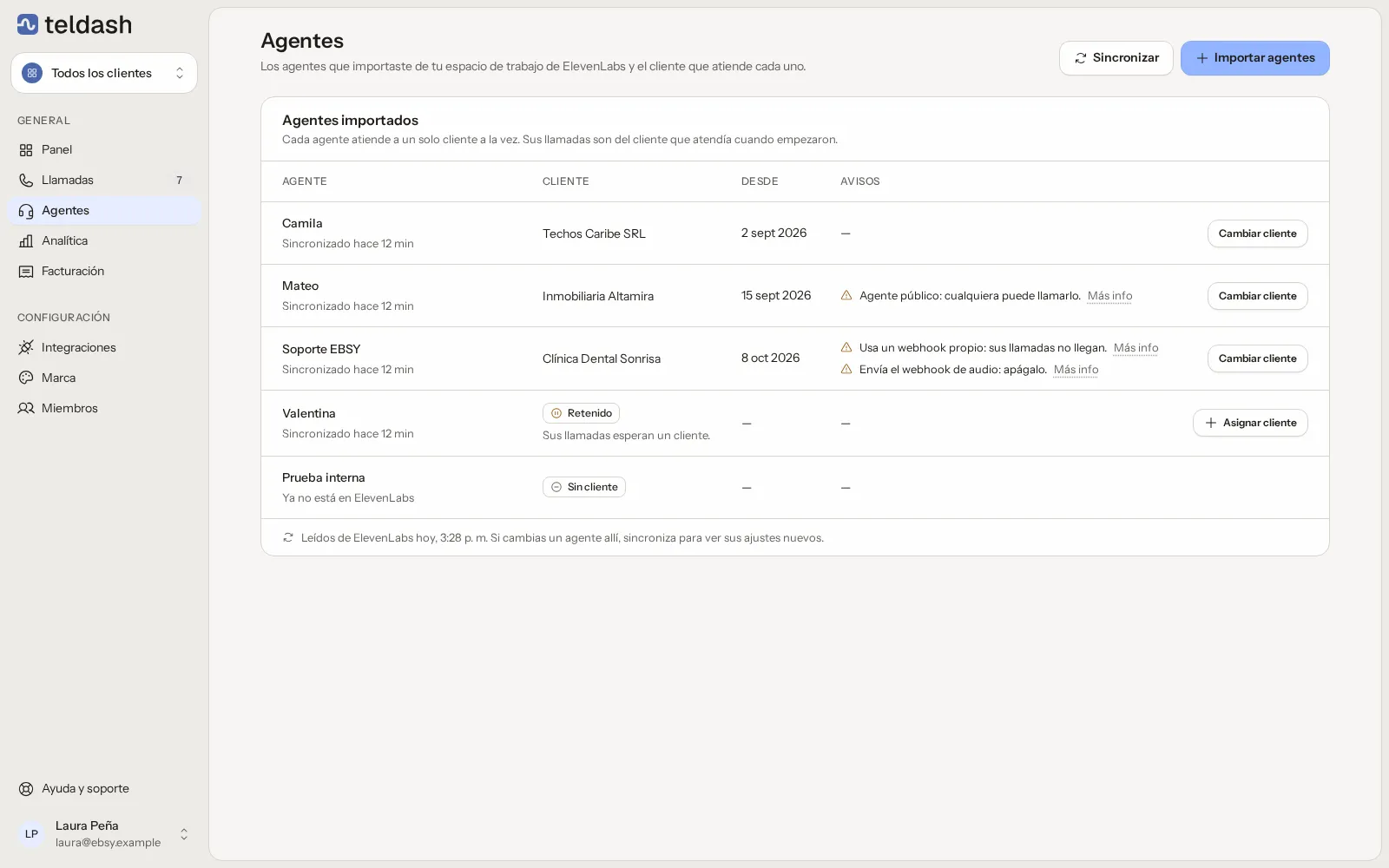
Task: Click 'Techos Caribe SRL' client cell
Action: pyautogui.click(x=594, y=233)
